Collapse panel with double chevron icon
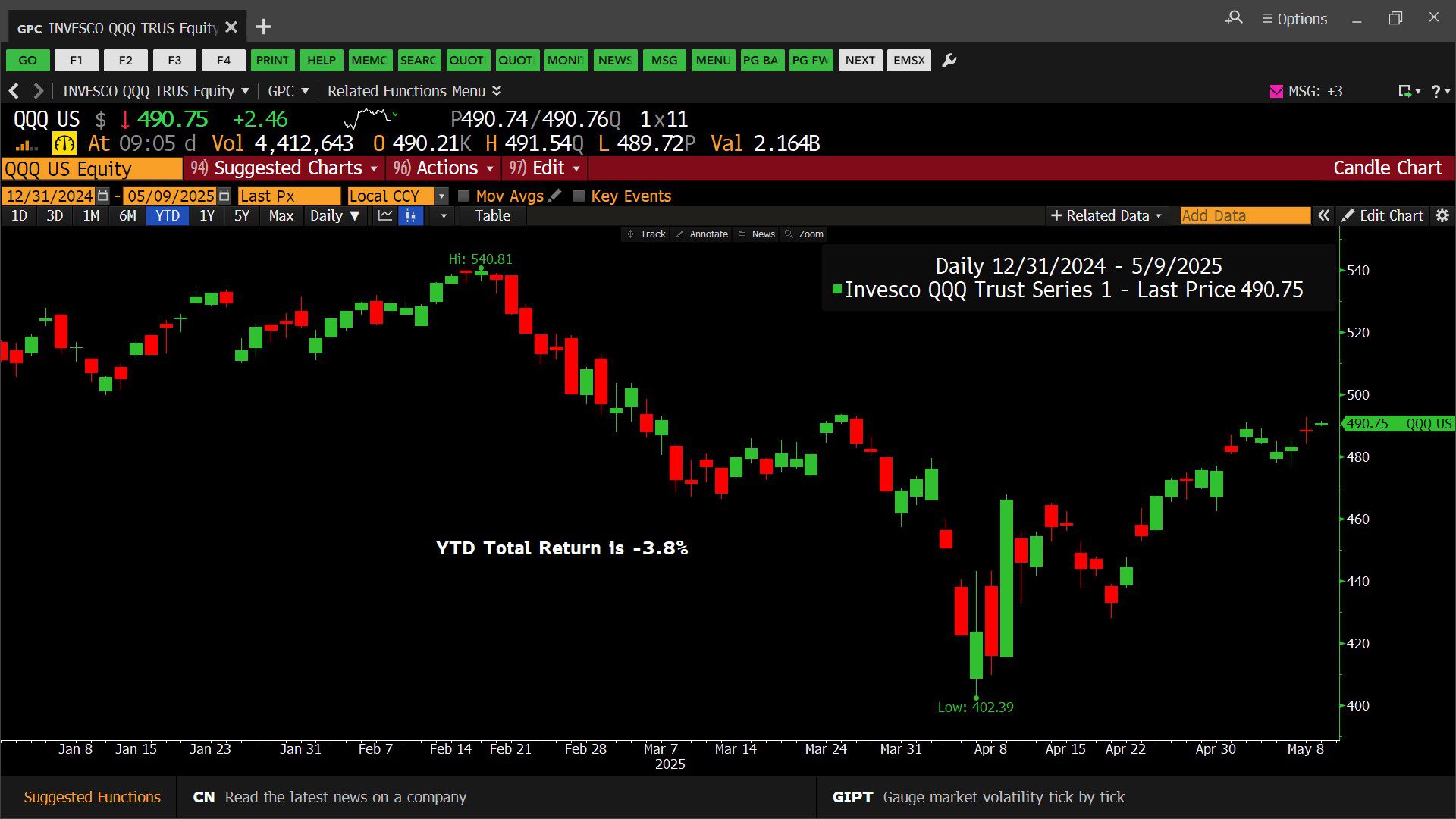 pyautogui.click(x=1323, y=216)
